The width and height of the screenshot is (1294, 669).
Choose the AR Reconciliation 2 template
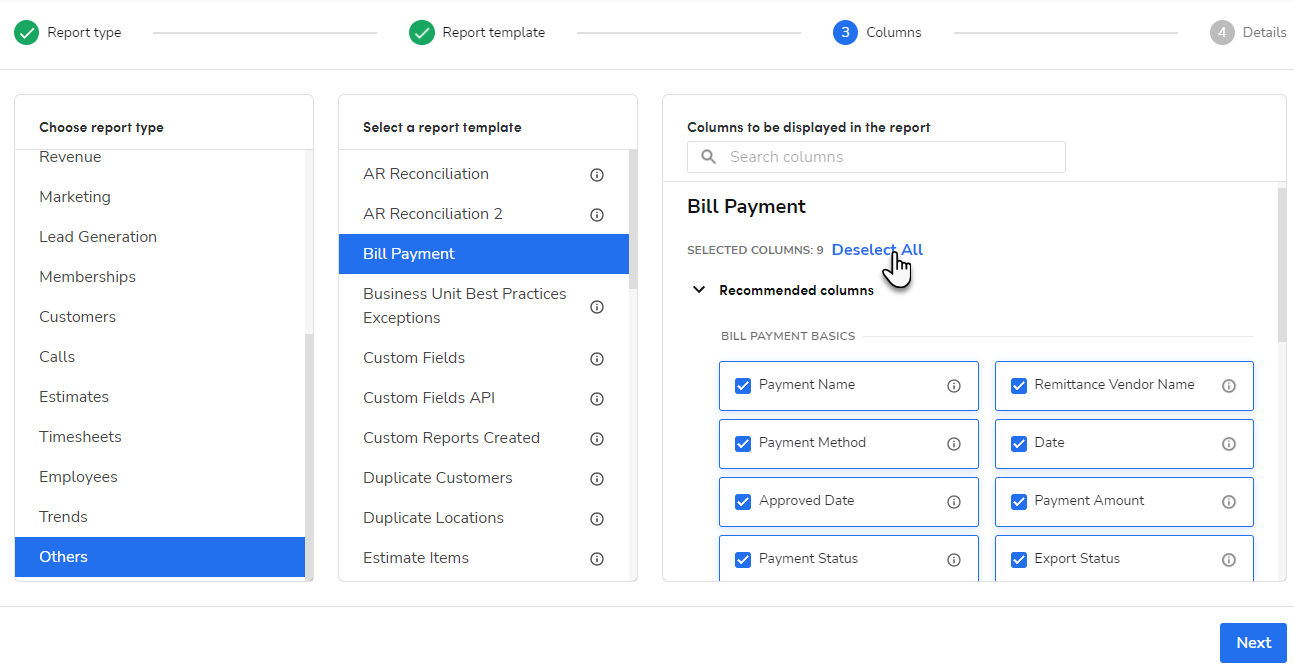tap(484, 214)
